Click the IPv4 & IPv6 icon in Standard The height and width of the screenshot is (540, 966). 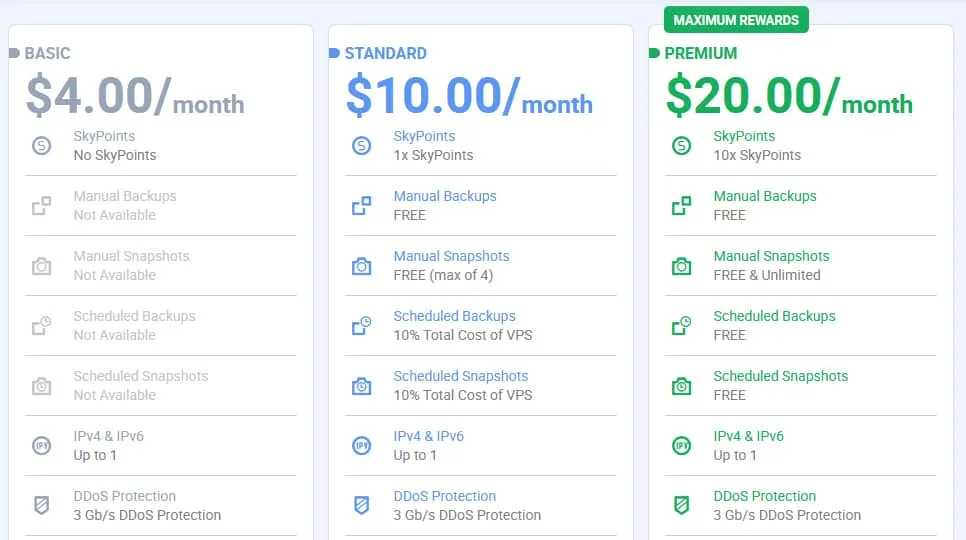[x=362, y=446]
